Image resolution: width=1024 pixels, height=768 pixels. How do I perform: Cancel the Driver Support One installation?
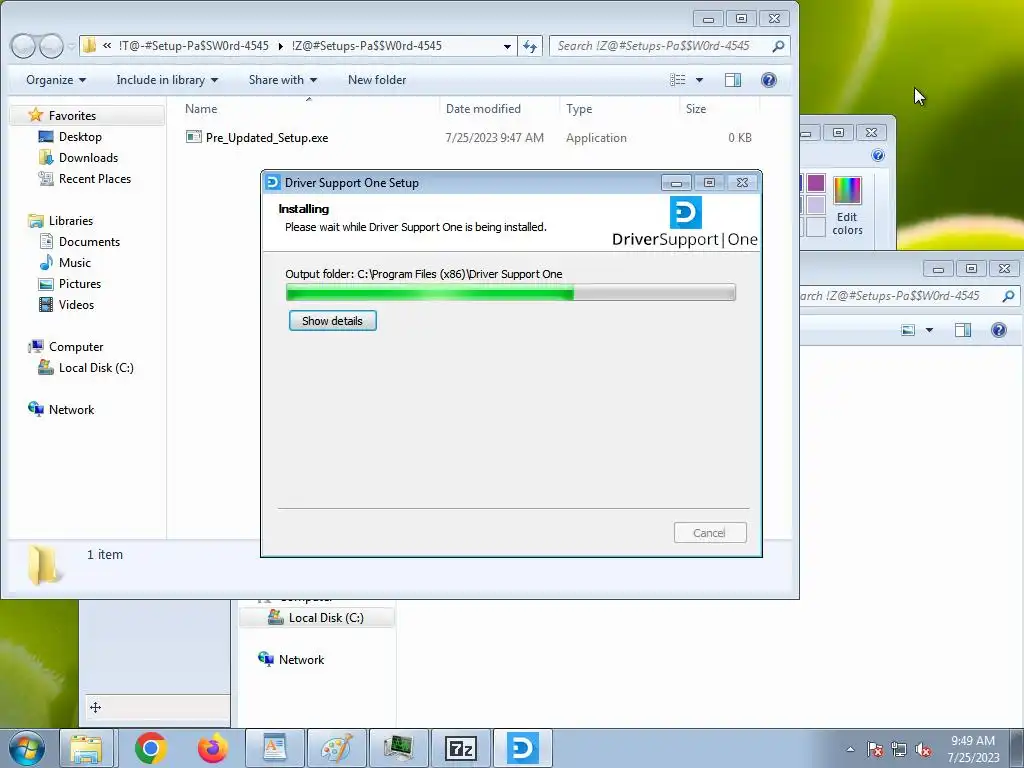710,533
